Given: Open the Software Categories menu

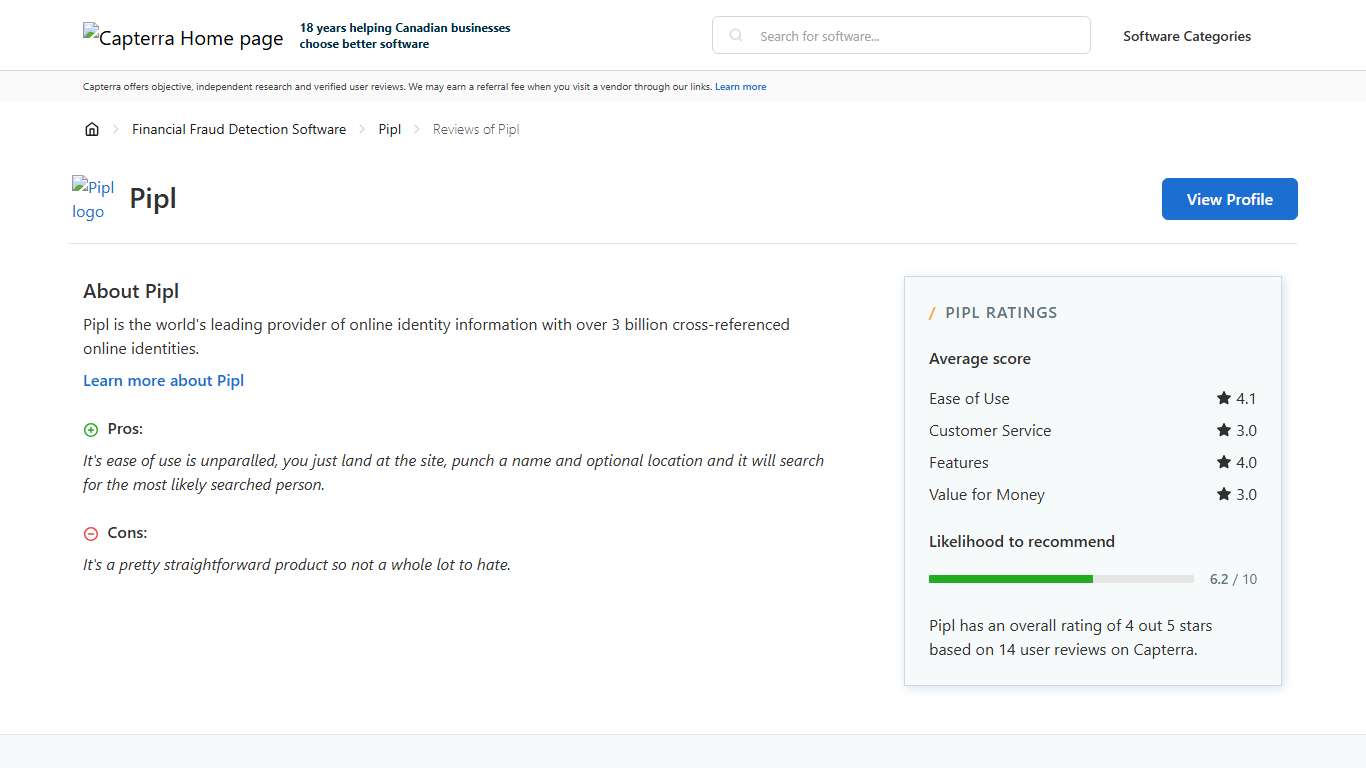Looking at the screenshot, I should 1187,36.
